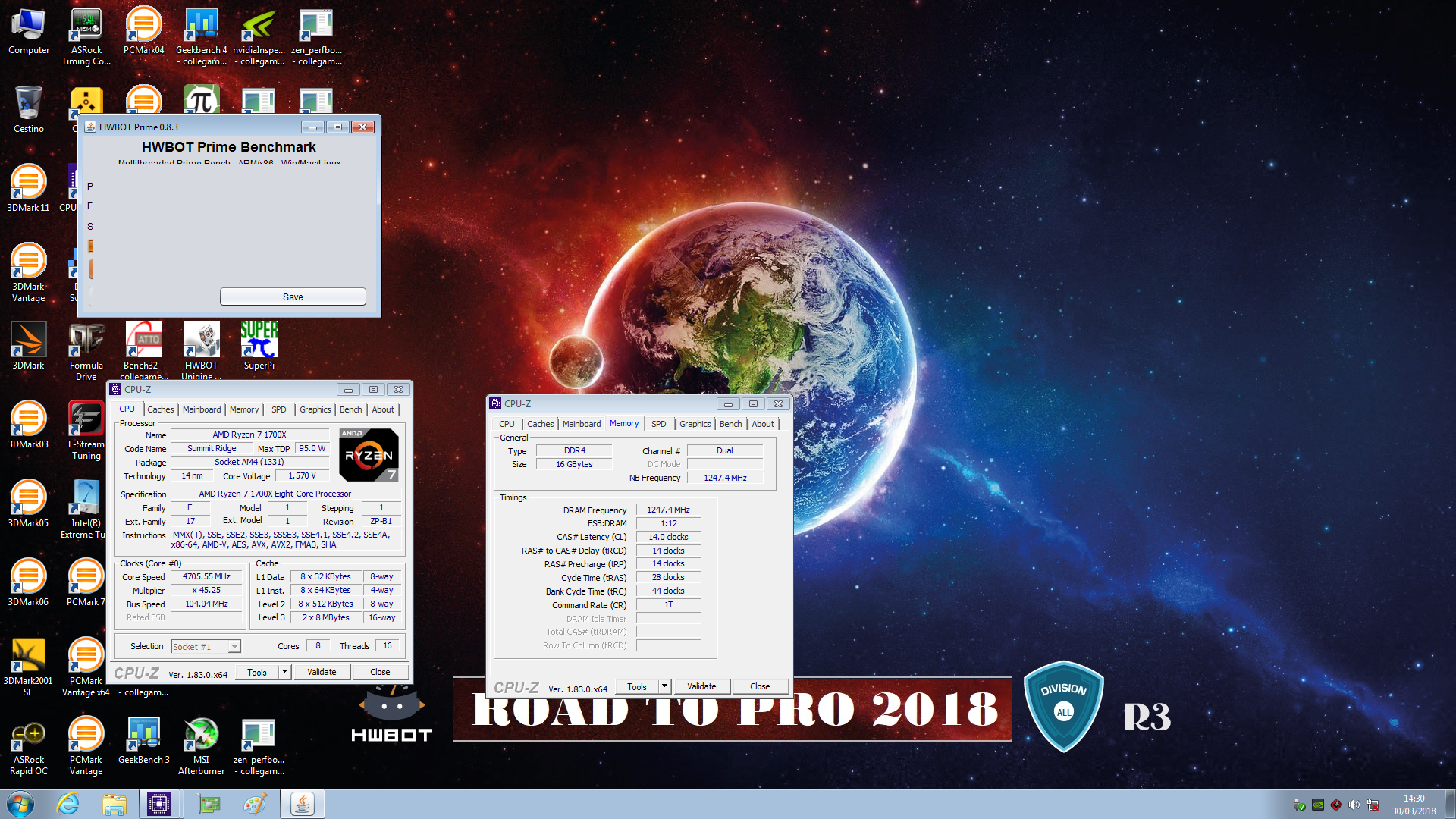Switch to the CPU-Z taskbar button
Image resolution: width=1456 pixels, height=819 pixels.
[160, 804]
